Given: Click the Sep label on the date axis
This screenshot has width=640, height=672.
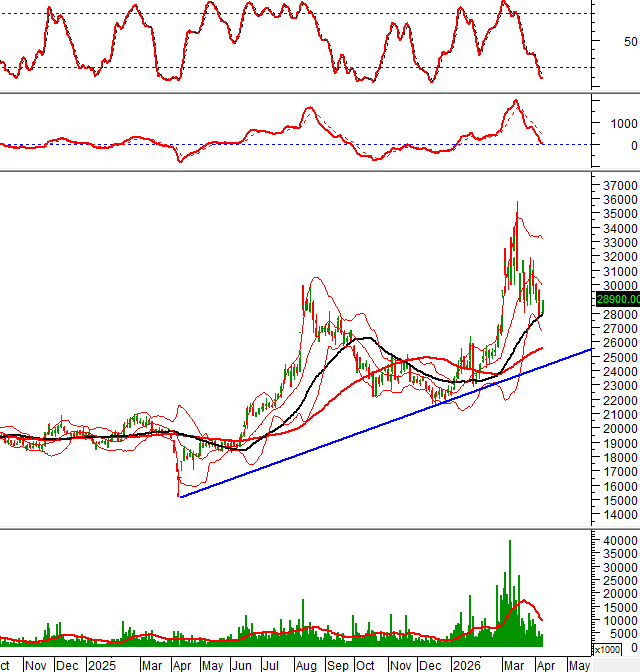Looking at the screenshot, I should point(336,664).
